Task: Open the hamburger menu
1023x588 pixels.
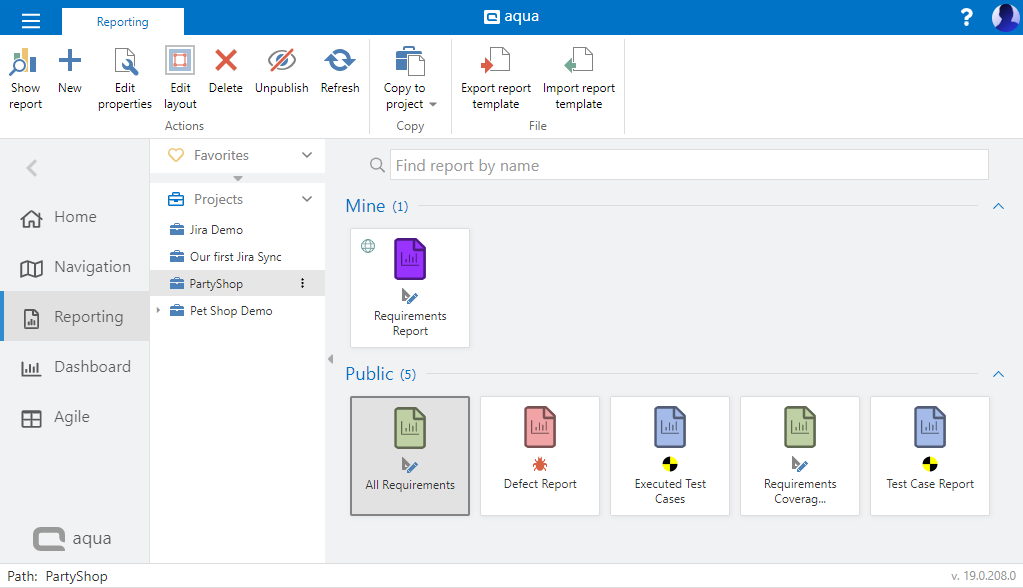Action: (x=31, y=18)
